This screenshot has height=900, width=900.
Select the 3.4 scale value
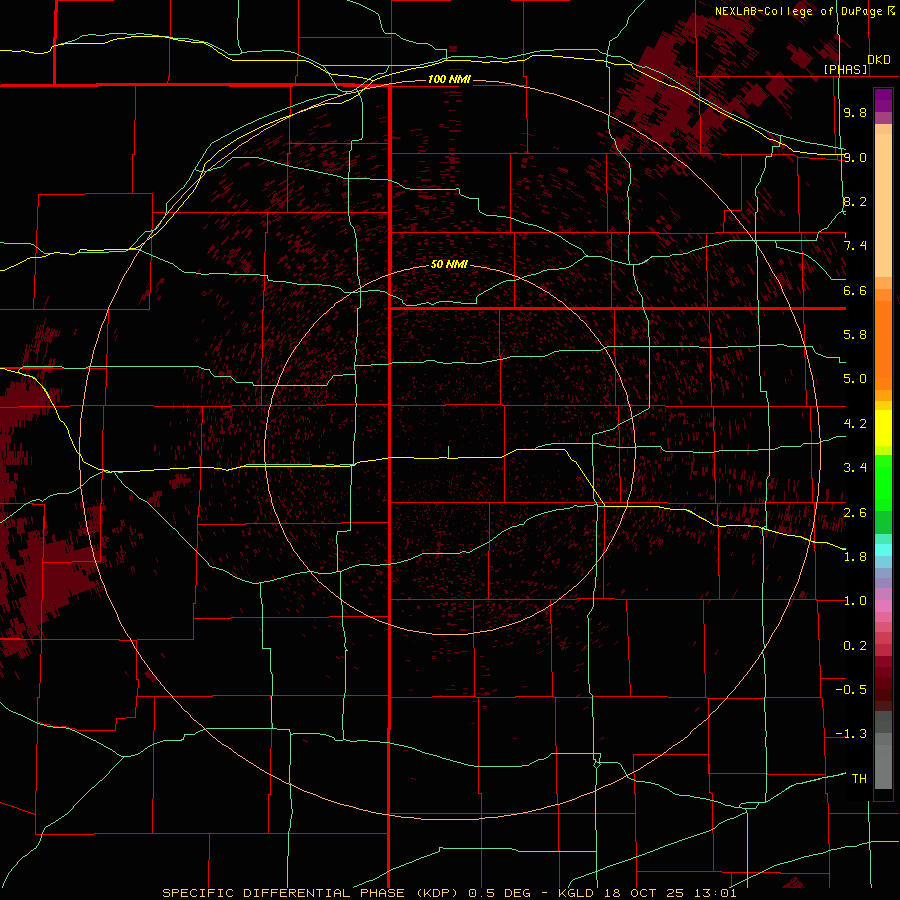[x=855, y=468]
